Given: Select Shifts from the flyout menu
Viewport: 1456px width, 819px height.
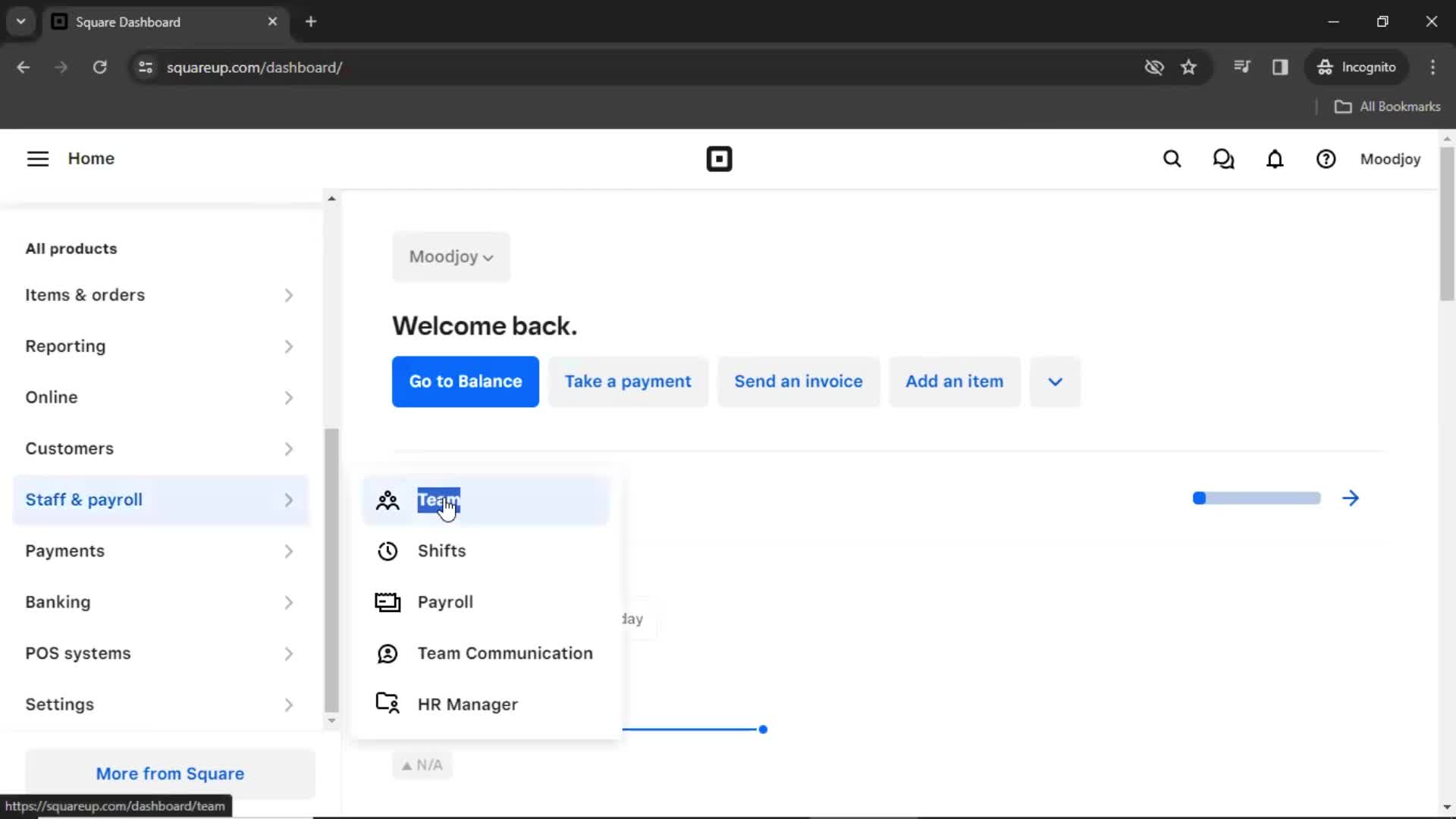Looking at the screenshot, I should point(486,551).
